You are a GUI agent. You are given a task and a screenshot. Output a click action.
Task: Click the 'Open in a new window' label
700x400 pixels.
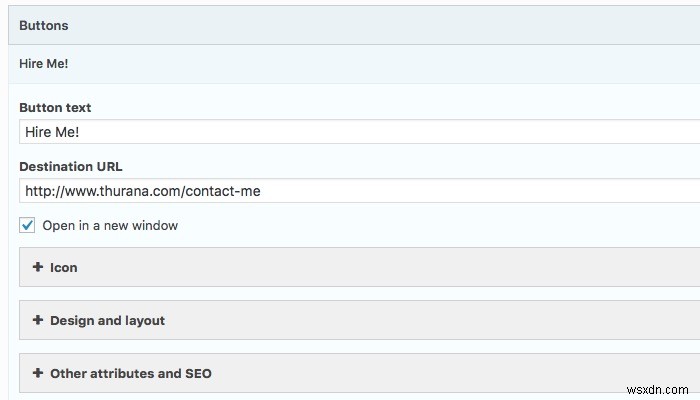tap(110, 226)
